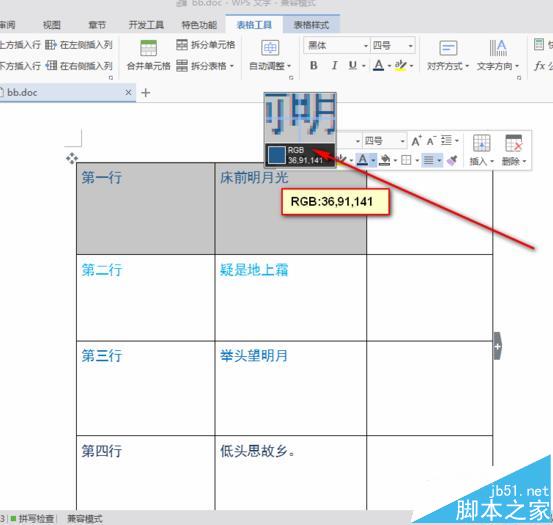The image size is (553, 525).
Task: Open the 表格样式 (Table Styles) tab
Action: point(311,25)
